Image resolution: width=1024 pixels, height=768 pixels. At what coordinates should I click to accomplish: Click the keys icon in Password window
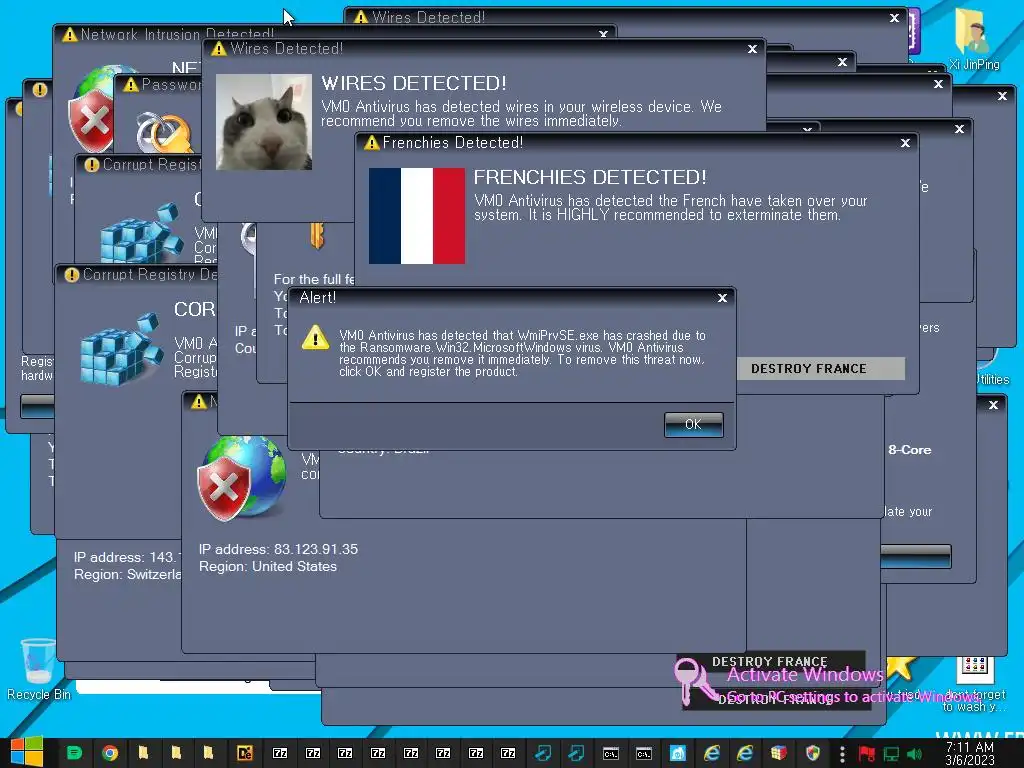165,132
